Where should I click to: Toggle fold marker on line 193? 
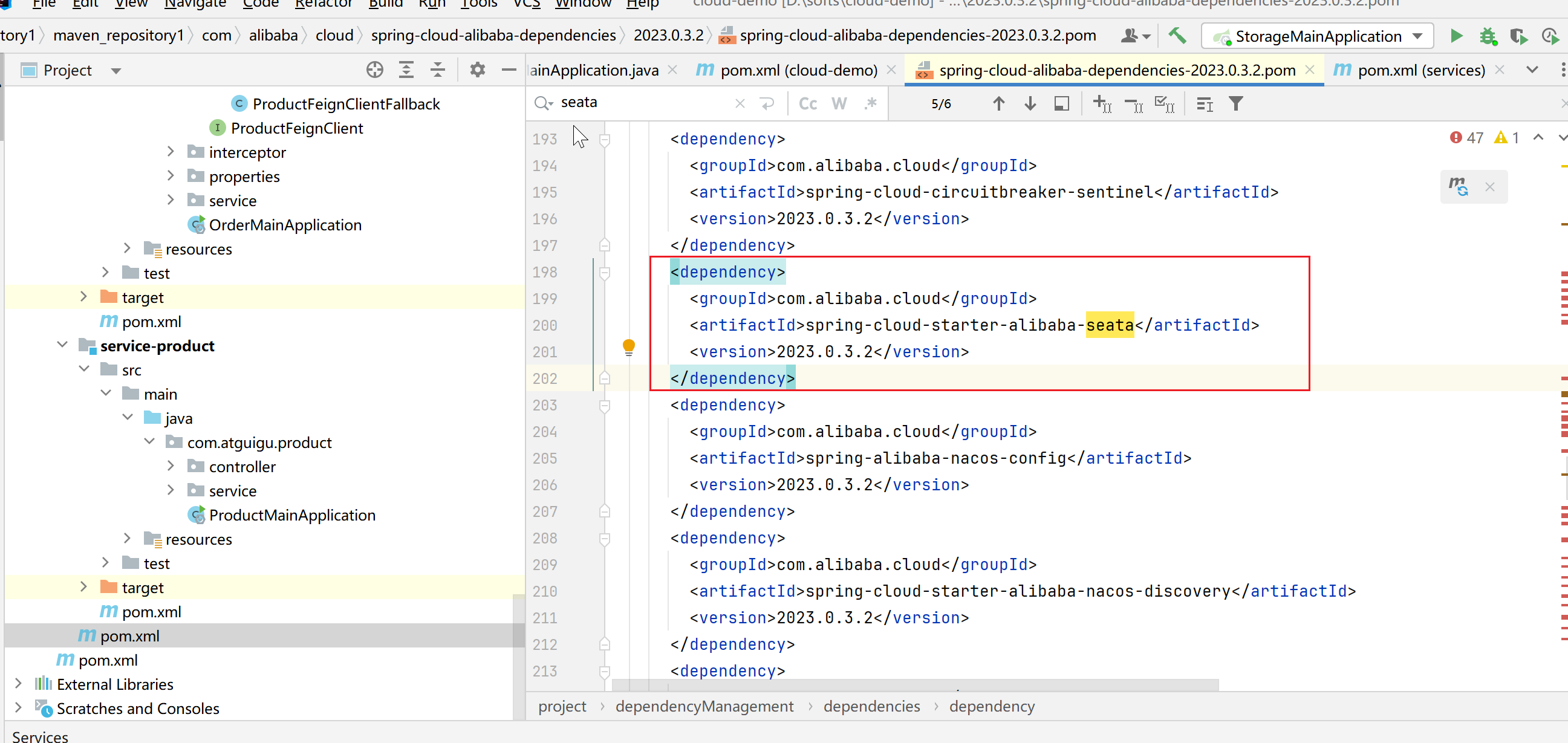tap(605, 140)
